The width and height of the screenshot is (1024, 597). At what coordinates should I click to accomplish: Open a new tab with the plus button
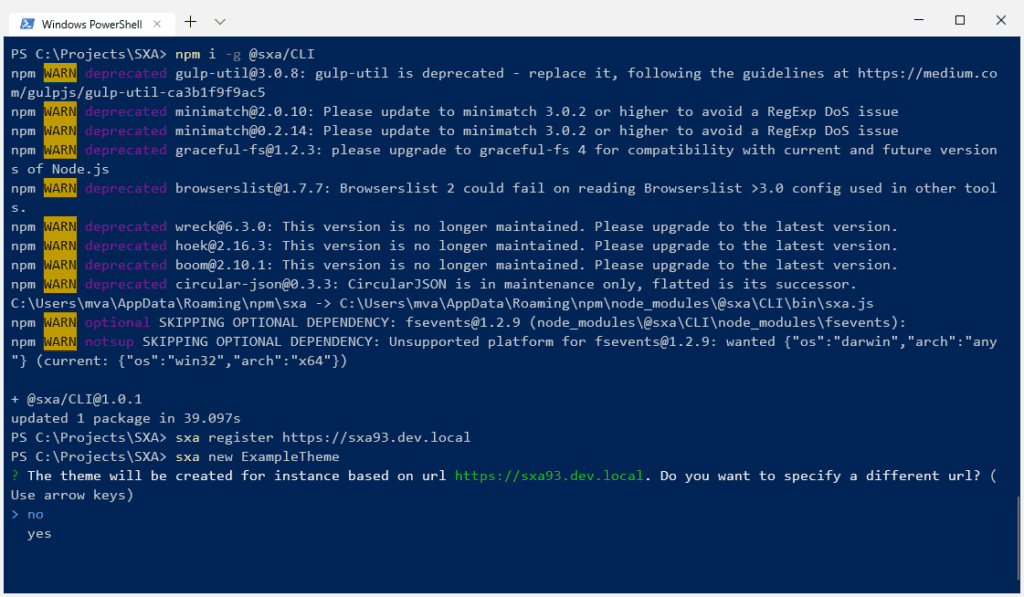pyautogui.click(x=191, y=21)
